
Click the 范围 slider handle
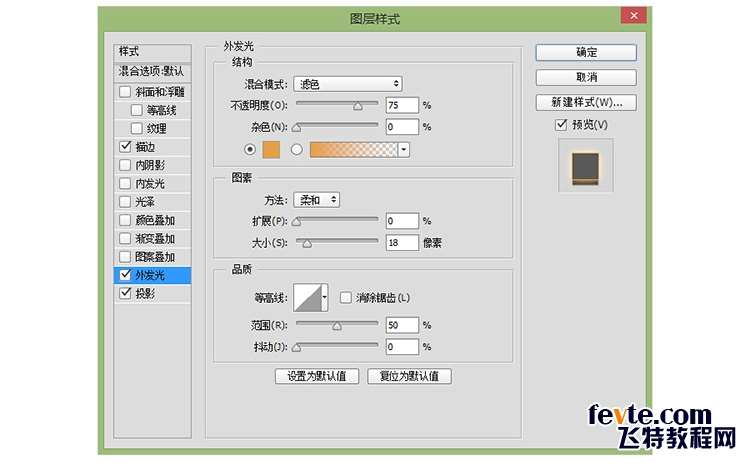point(337,326)
